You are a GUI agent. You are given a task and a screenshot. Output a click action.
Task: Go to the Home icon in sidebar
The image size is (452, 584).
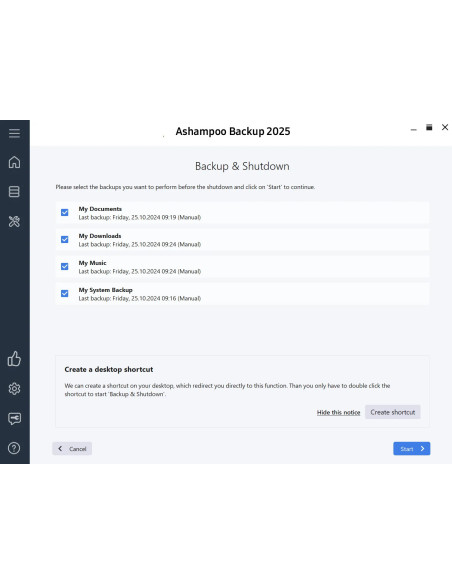[x=15, y=162]
